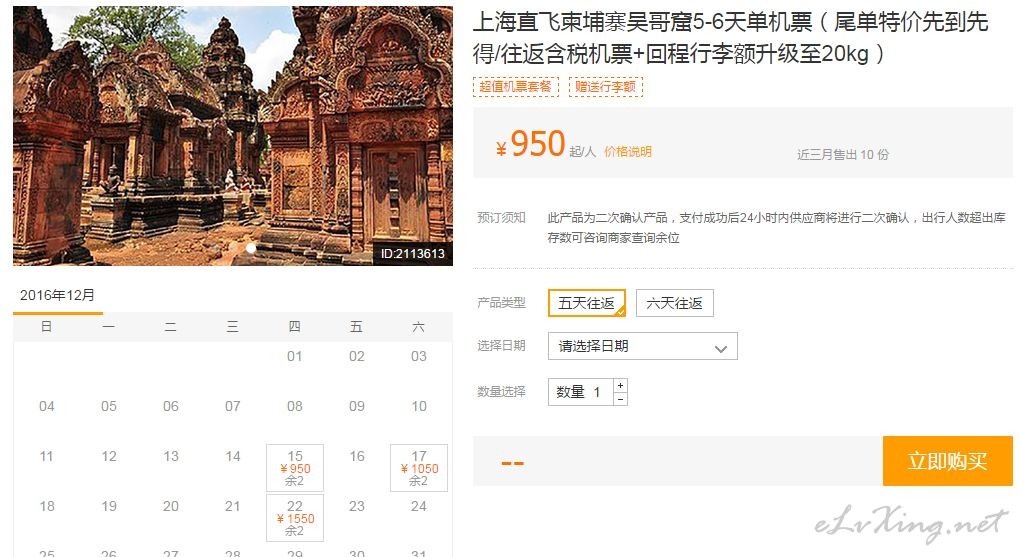1019x557 pixels.
Task: Click the 预订须知 booking notice label
Action: tap(502, 218)
